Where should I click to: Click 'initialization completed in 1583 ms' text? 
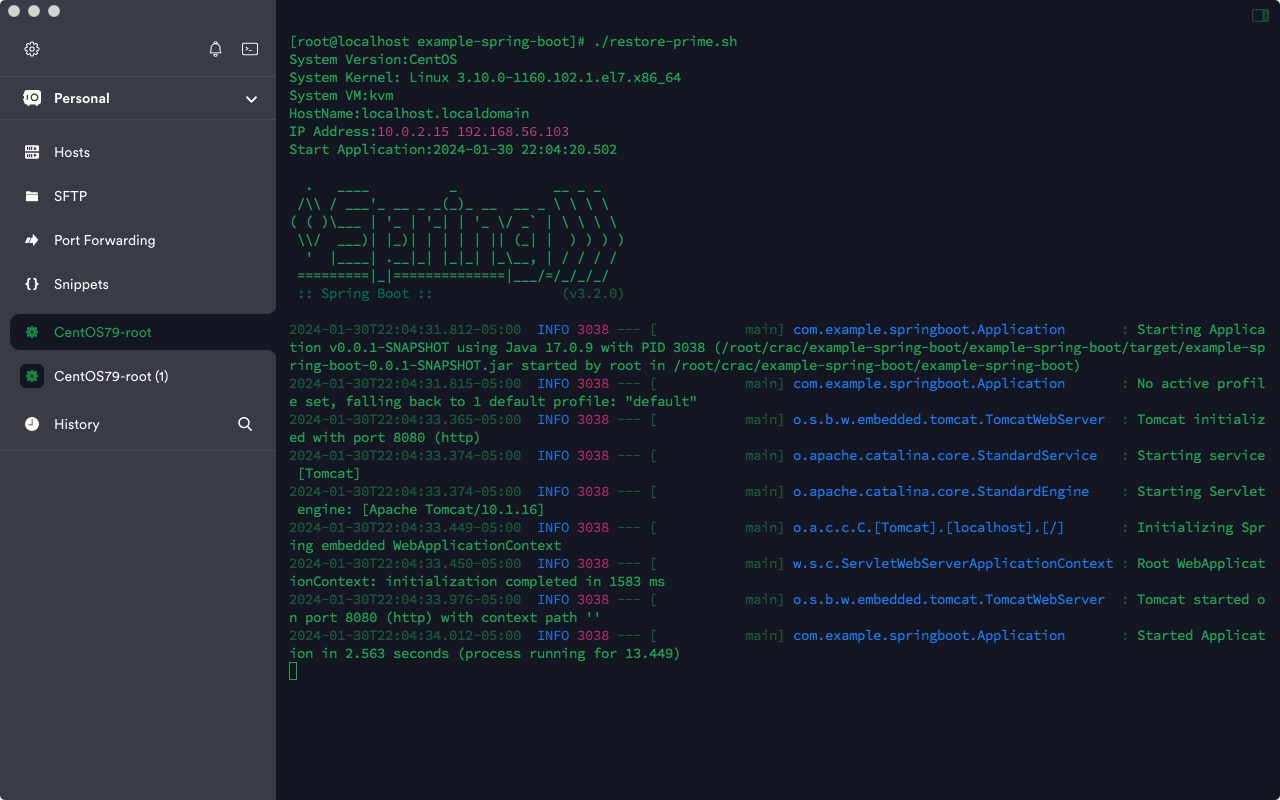tap(525, 581)
